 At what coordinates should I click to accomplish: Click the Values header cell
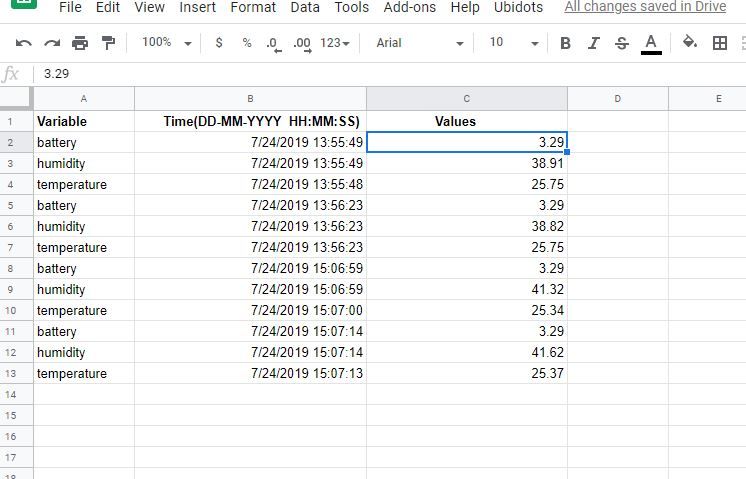click(x=467, y=121)
